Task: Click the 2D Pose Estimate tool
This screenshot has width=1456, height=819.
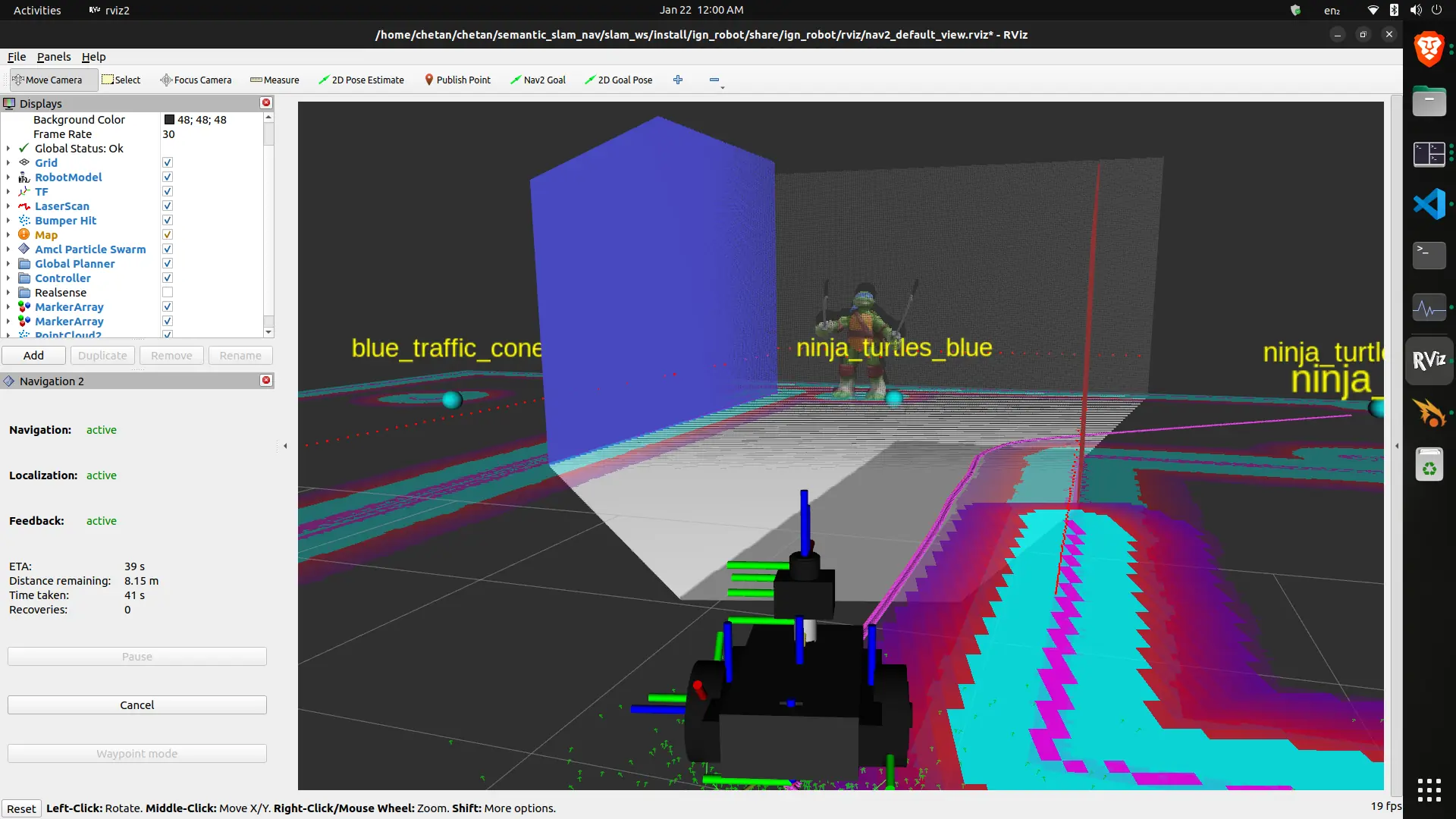Action: 361,80
